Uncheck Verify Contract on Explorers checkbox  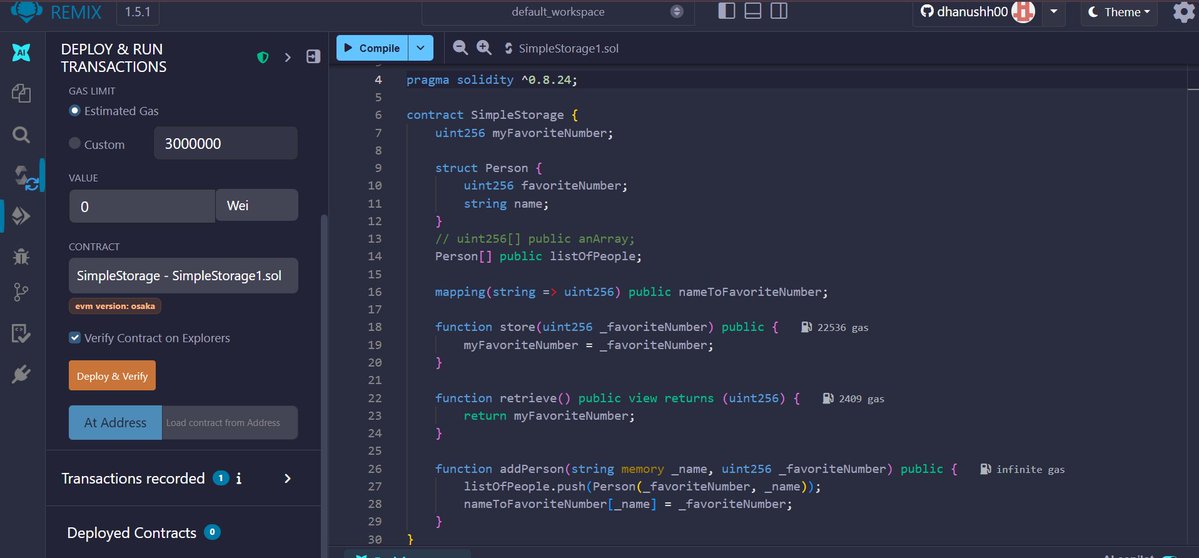tap(75, 338)
